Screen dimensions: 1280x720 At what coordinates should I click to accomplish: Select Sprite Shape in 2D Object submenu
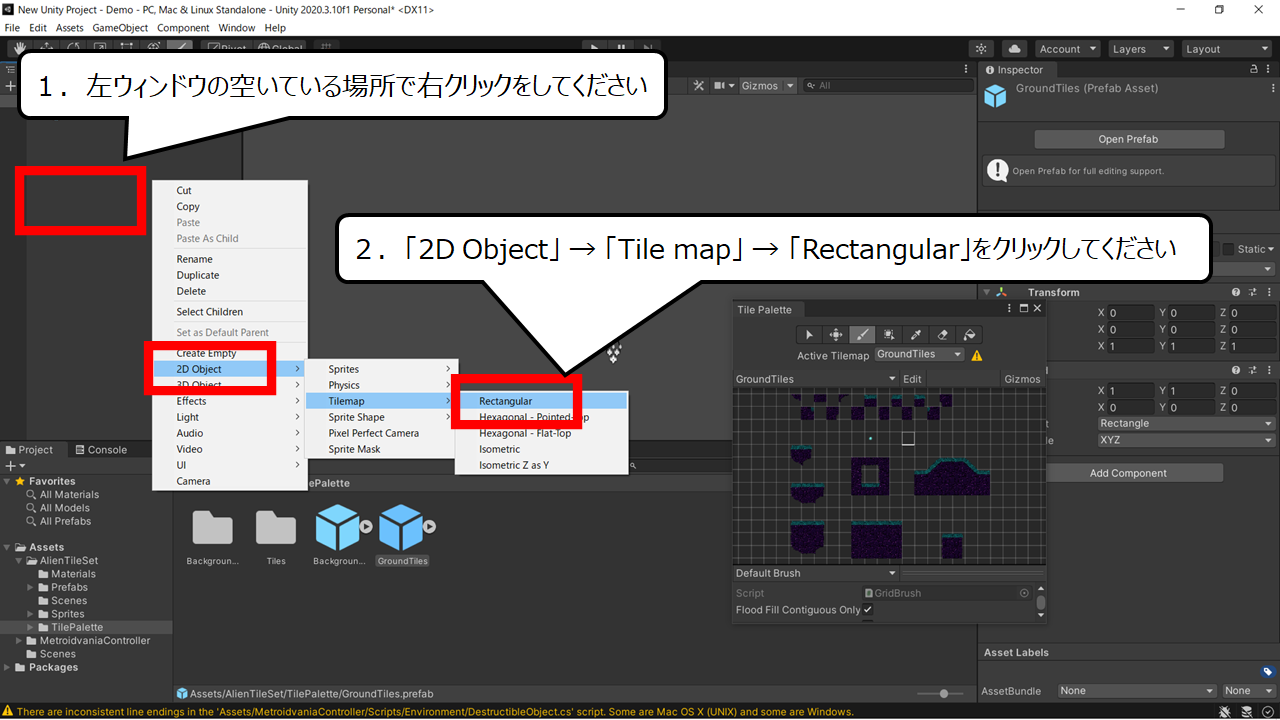[x=382, y=417]
